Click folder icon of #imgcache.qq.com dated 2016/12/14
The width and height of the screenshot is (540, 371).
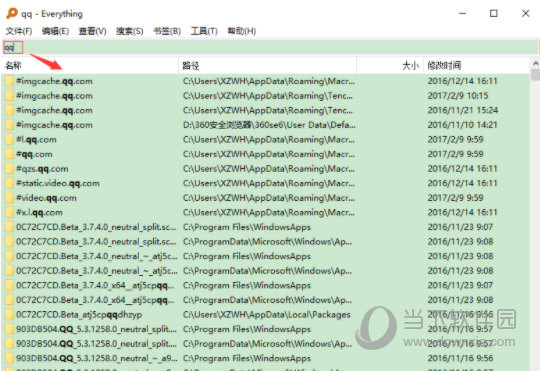tap(9, 81)
